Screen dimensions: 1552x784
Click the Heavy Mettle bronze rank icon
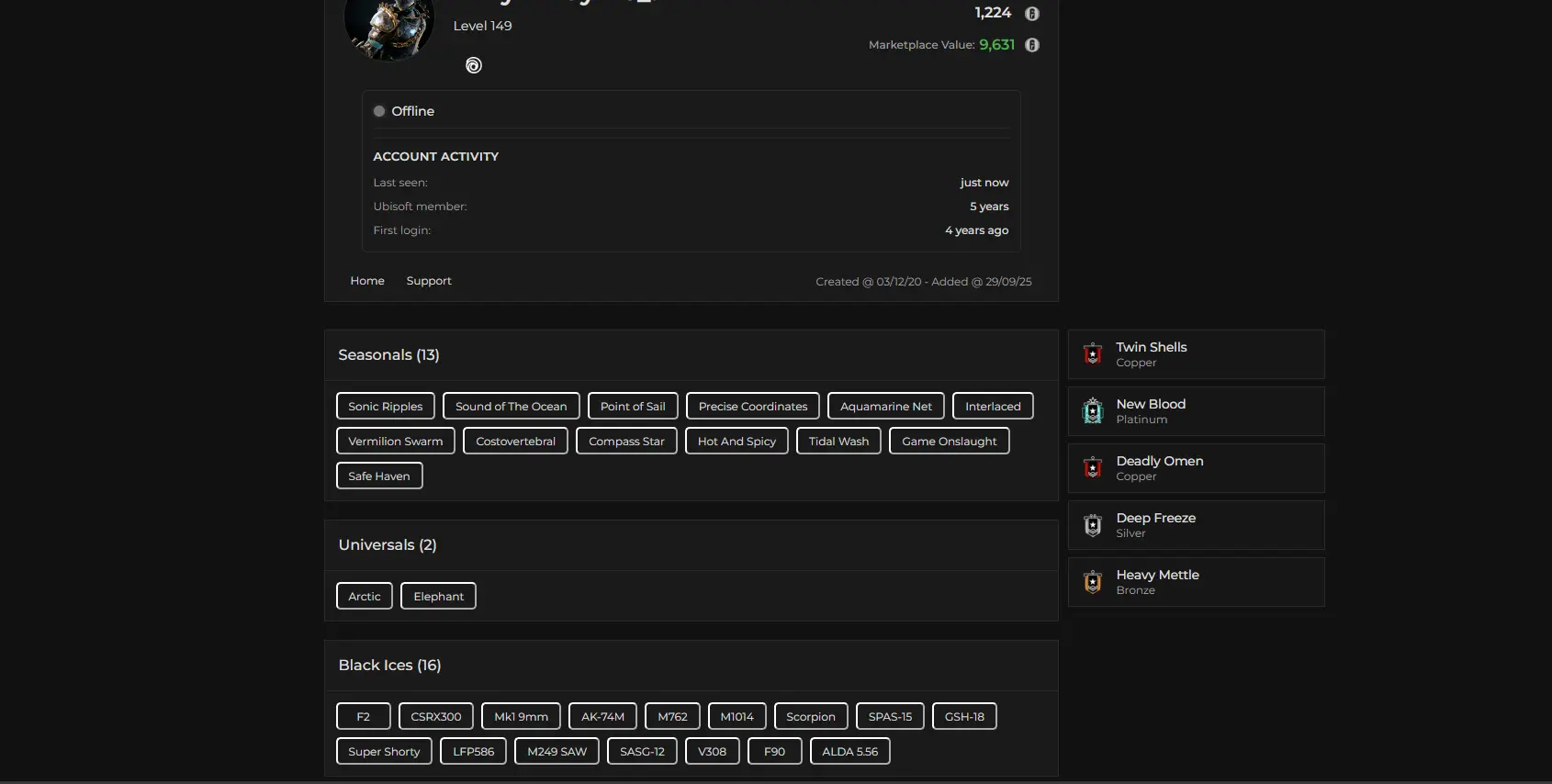(1092, 582)
